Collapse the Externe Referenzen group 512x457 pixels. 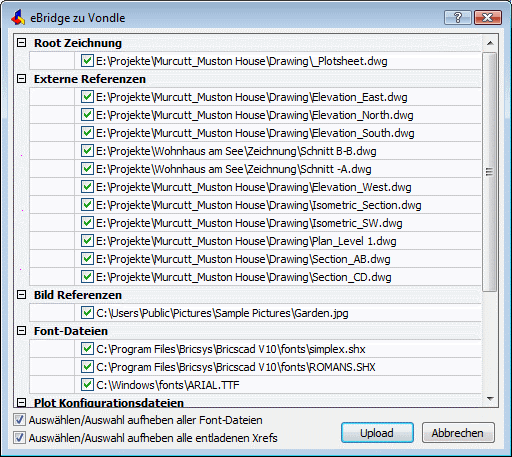point(22,79)
